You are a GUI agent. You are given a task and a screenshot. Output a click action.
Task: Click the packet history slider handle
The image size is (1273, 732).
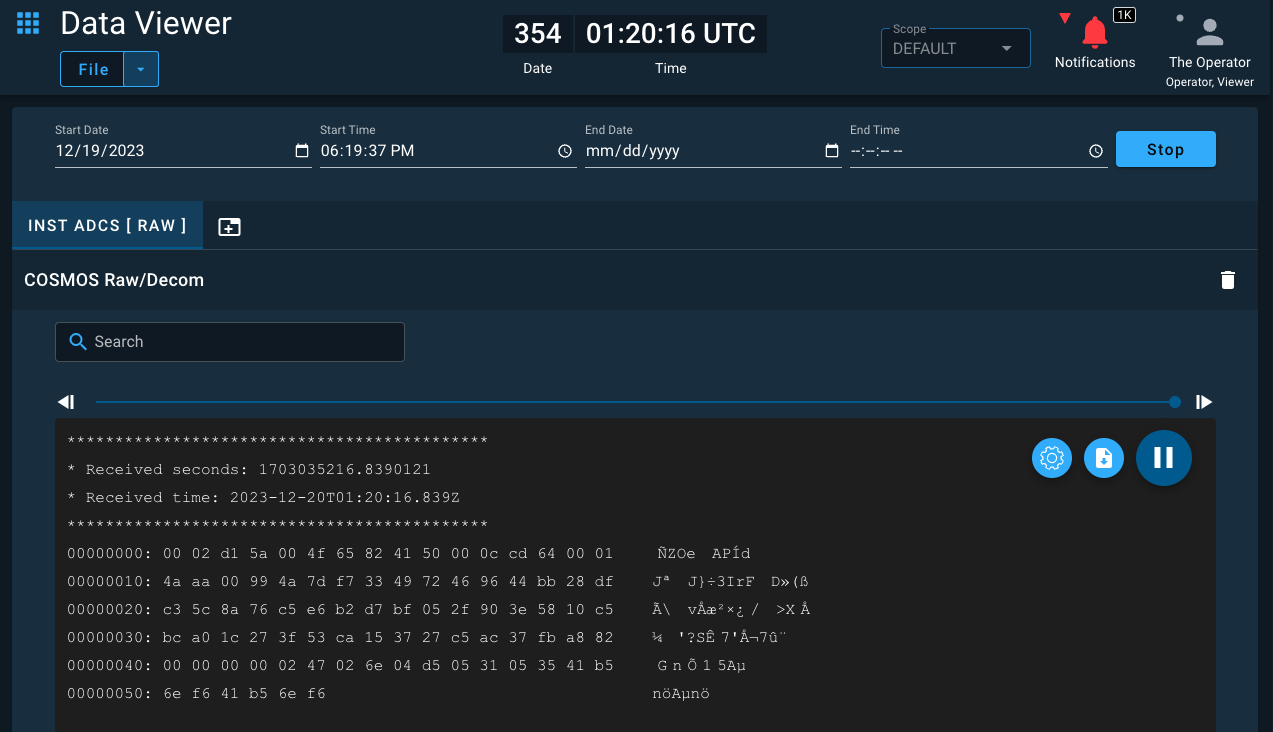(x=1175, y=402)
